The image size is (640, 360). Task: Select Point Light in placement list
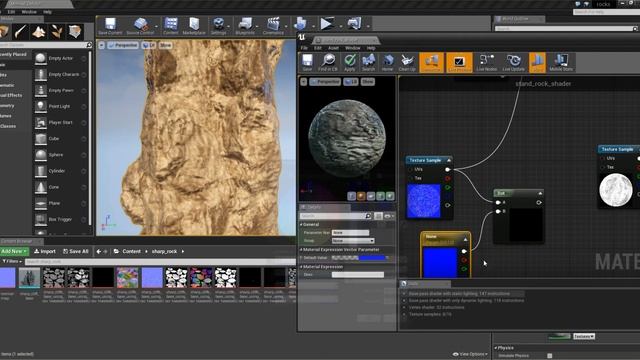coord(60,107)
